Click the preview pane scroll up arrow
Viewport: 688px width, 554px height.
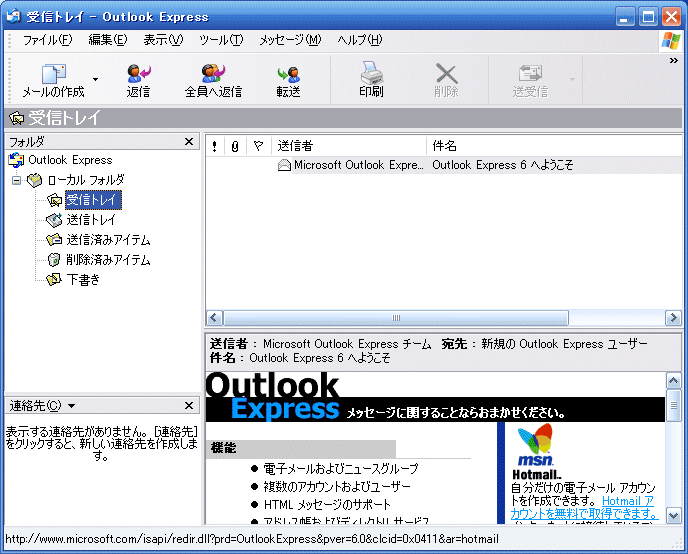pos(674,380)
